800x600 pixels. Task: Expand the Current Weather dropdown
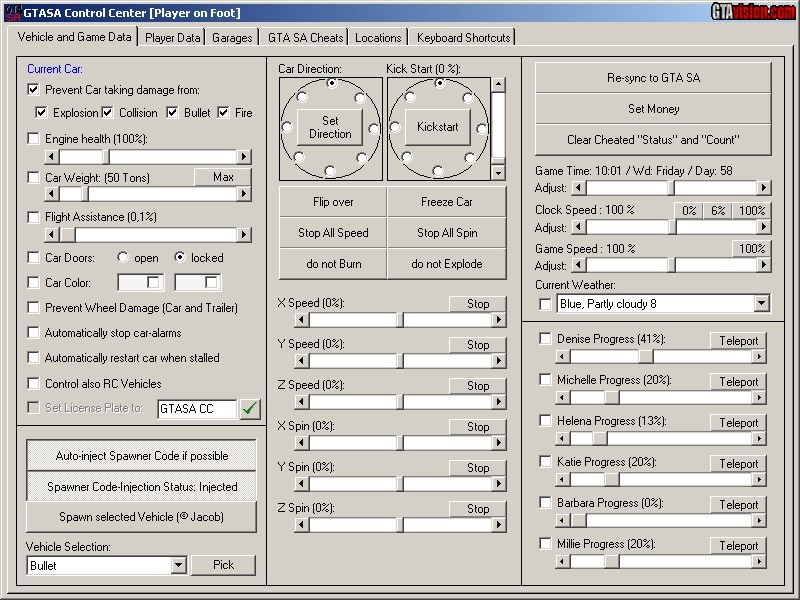coord(761,304)
